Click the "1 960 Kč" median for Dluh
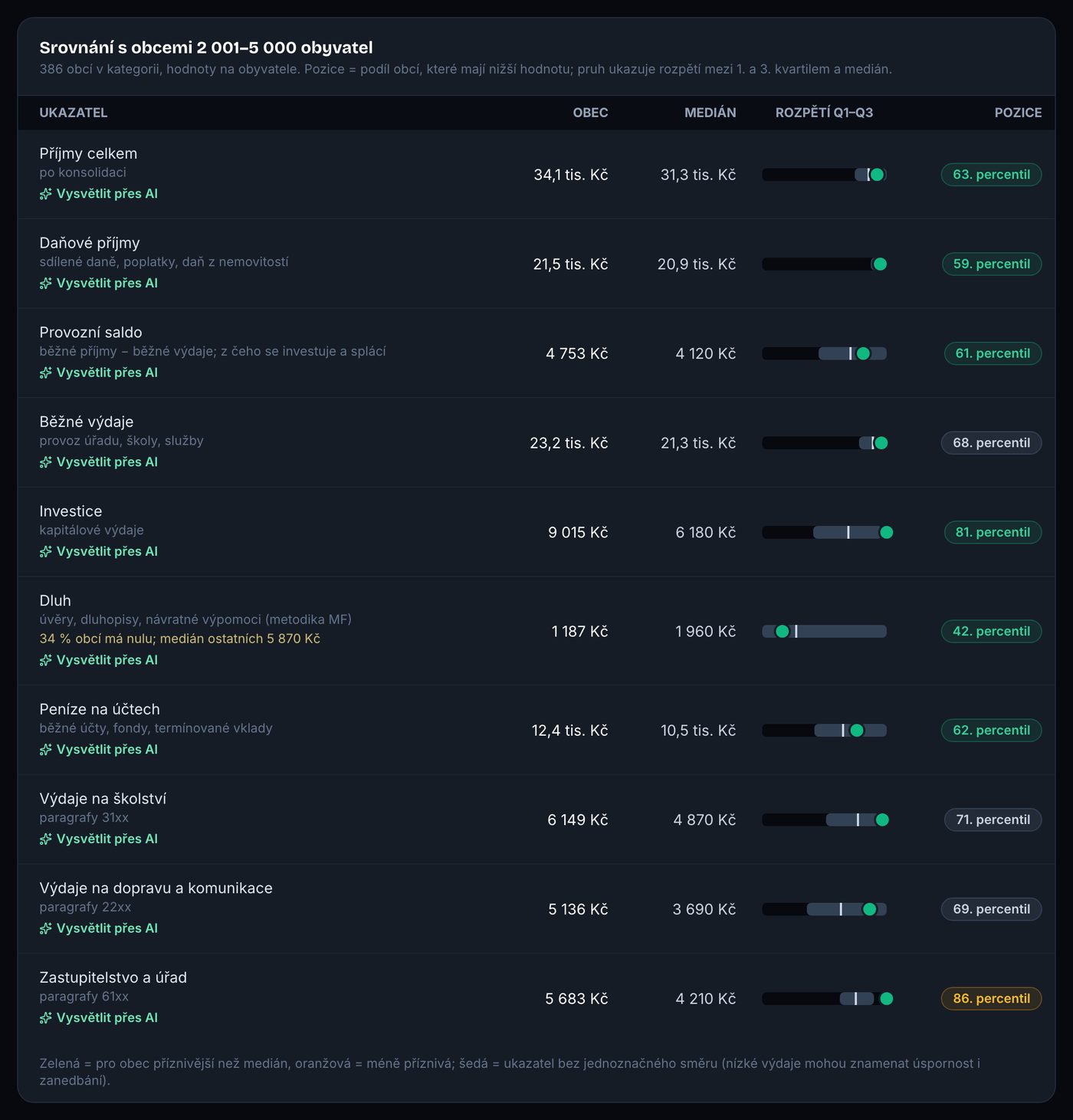The image size is (1073, 1120). [x=706, y=632]
